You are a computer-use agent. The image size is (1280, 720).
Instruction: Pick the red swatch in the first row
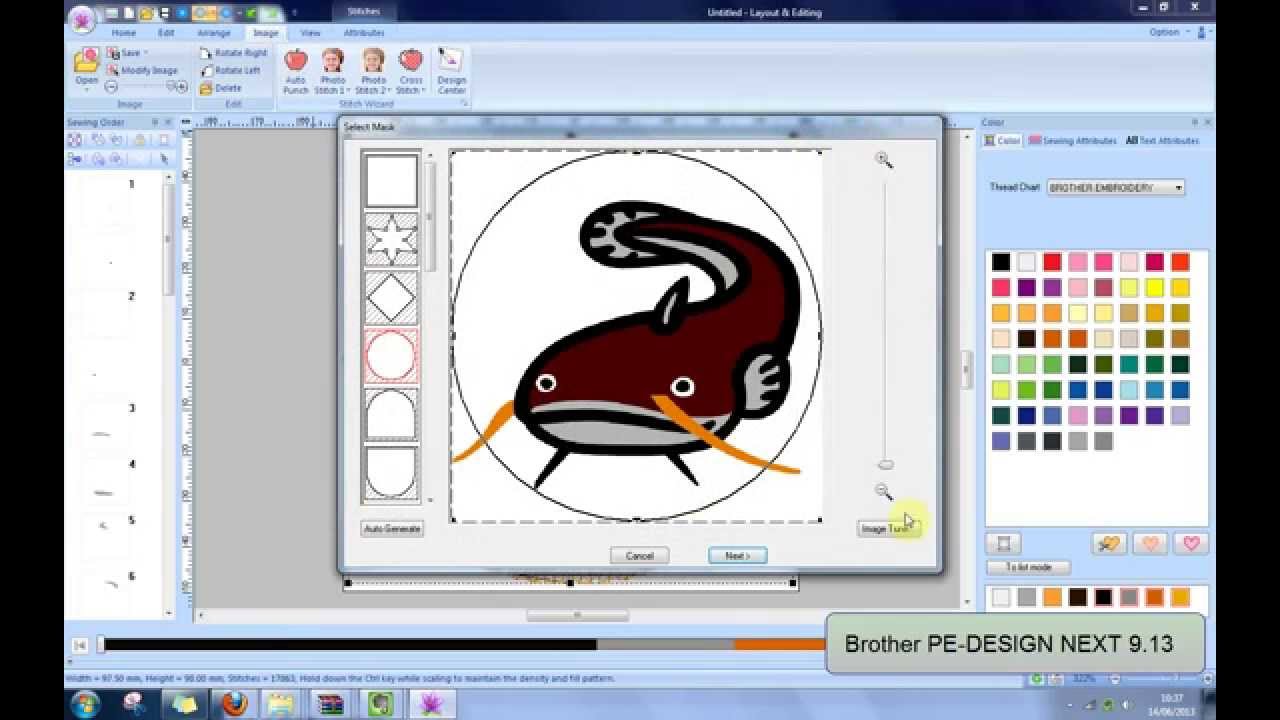tap(1052, 262)
